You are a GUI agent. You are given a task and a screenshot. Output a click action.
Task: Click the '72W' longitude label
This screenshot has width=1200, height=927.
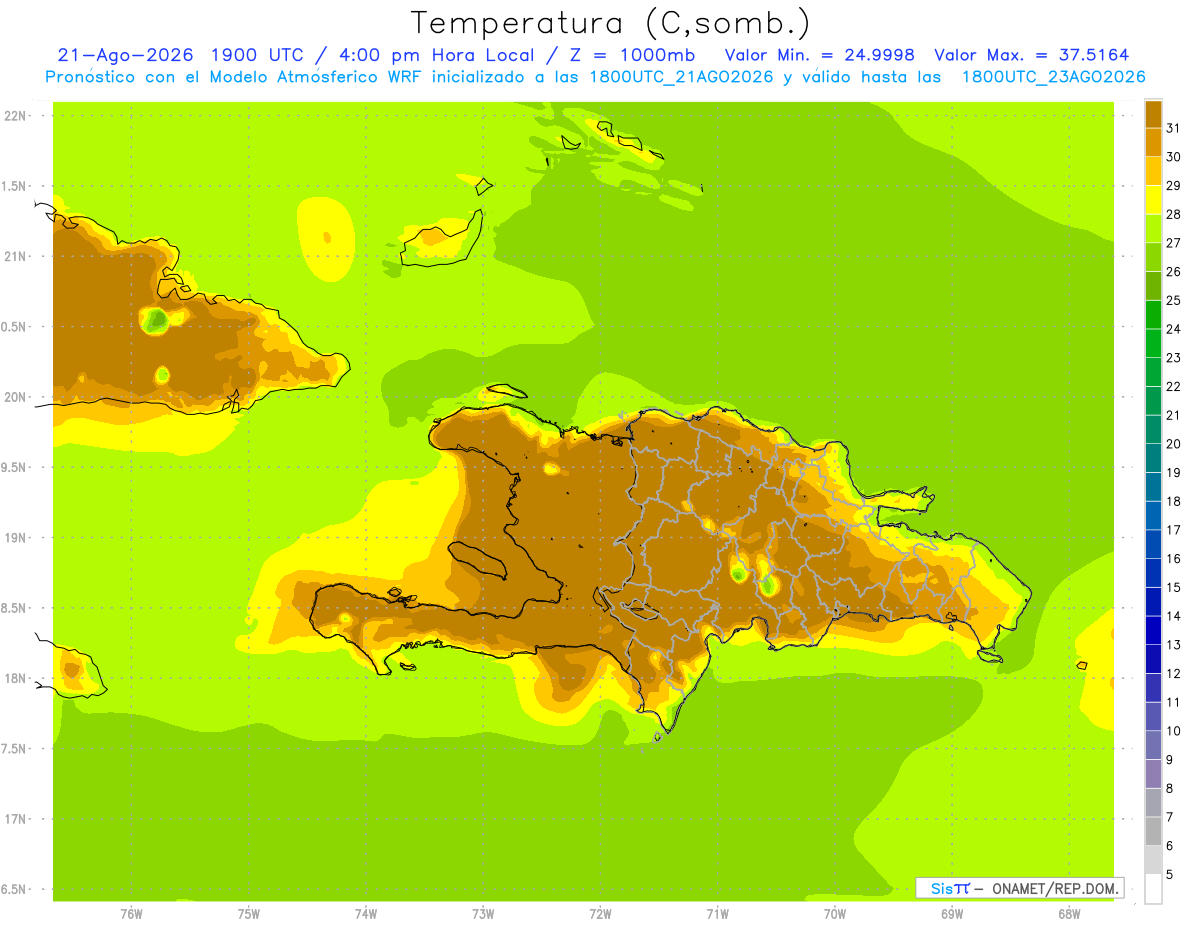[x=600, y=914]
